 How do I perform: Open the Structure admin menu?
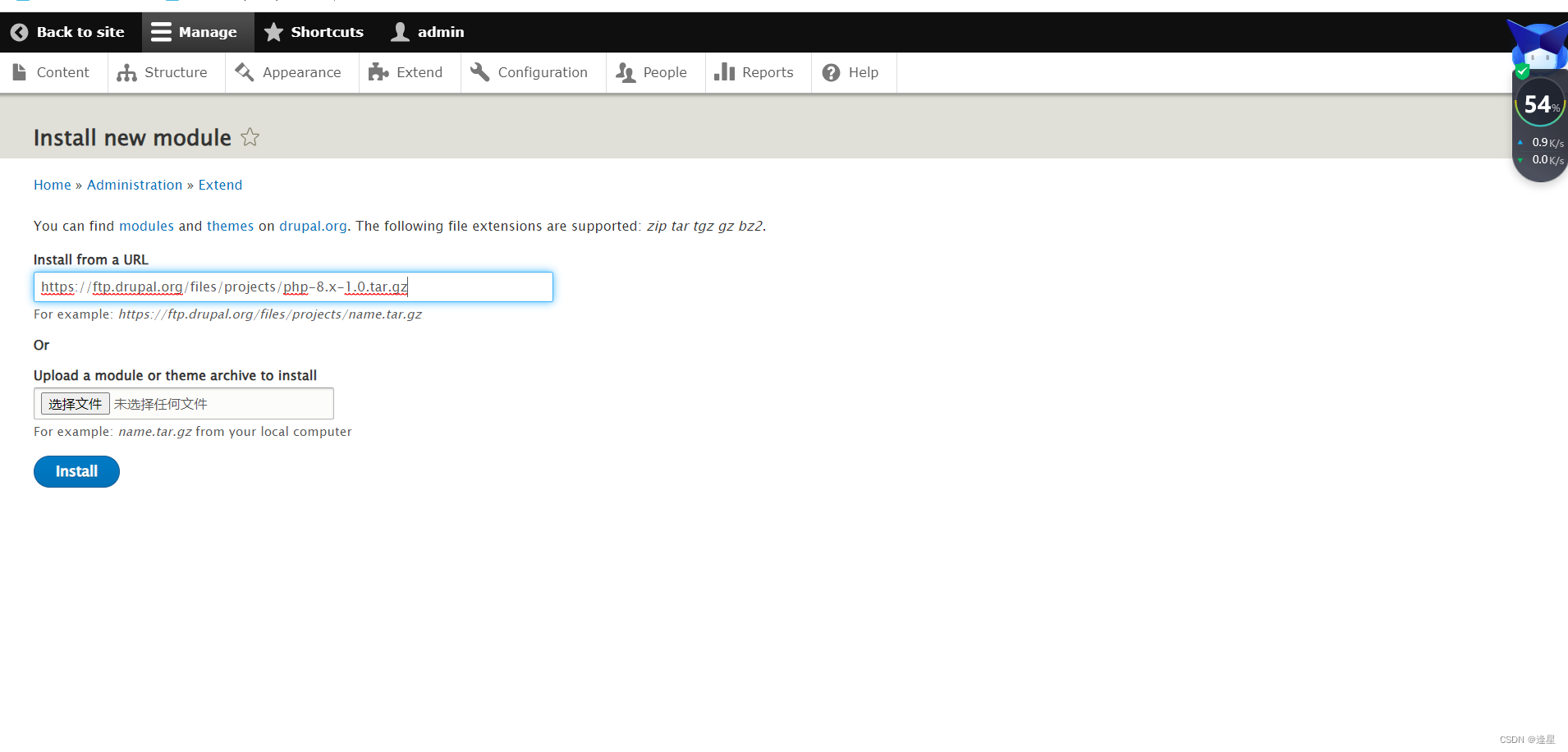(x=167, y=73)
